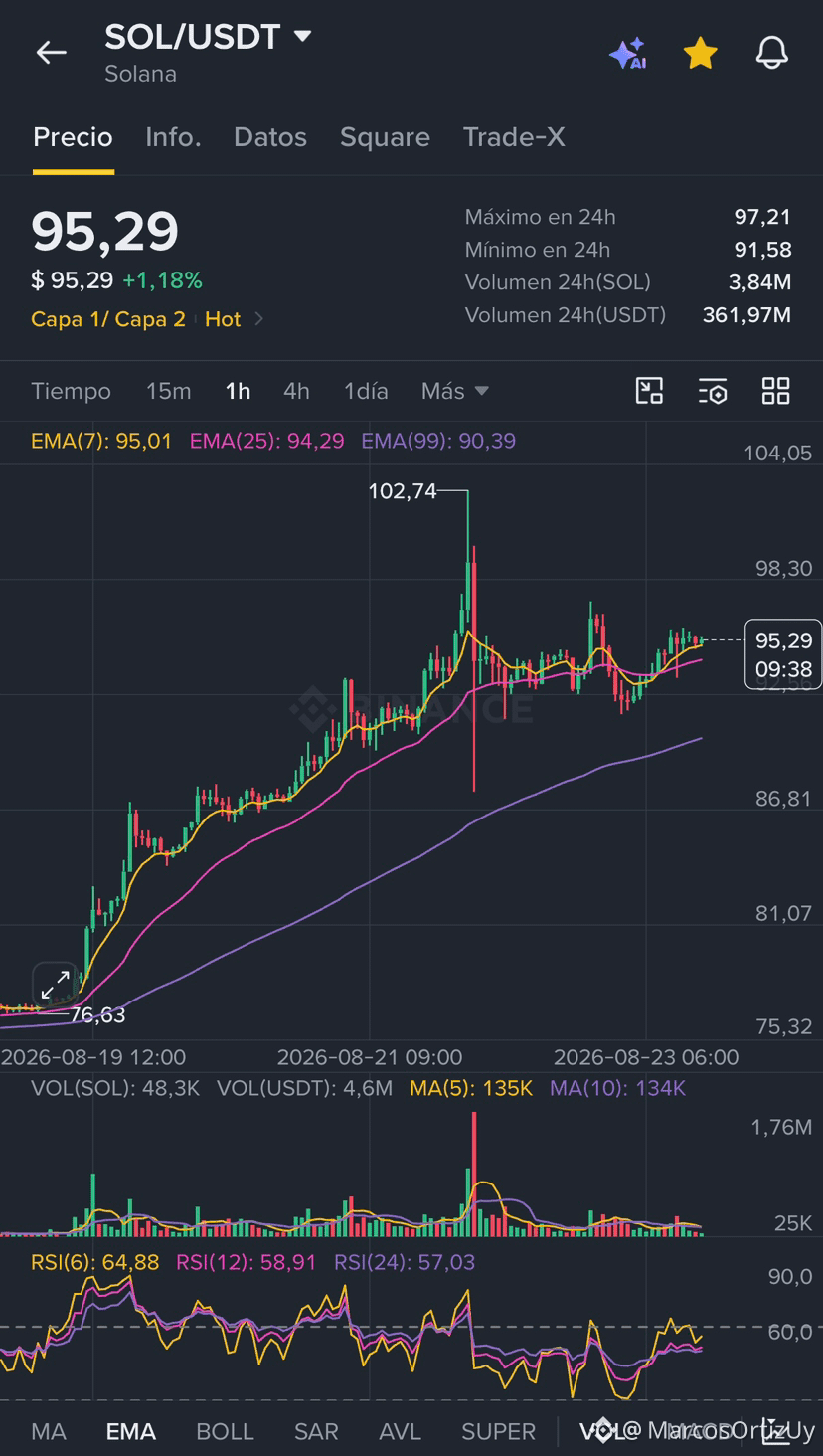The height and width of the screenshot is (1456, 823).
Task: Toggle the MA indicator
Action: (49, 1431)
